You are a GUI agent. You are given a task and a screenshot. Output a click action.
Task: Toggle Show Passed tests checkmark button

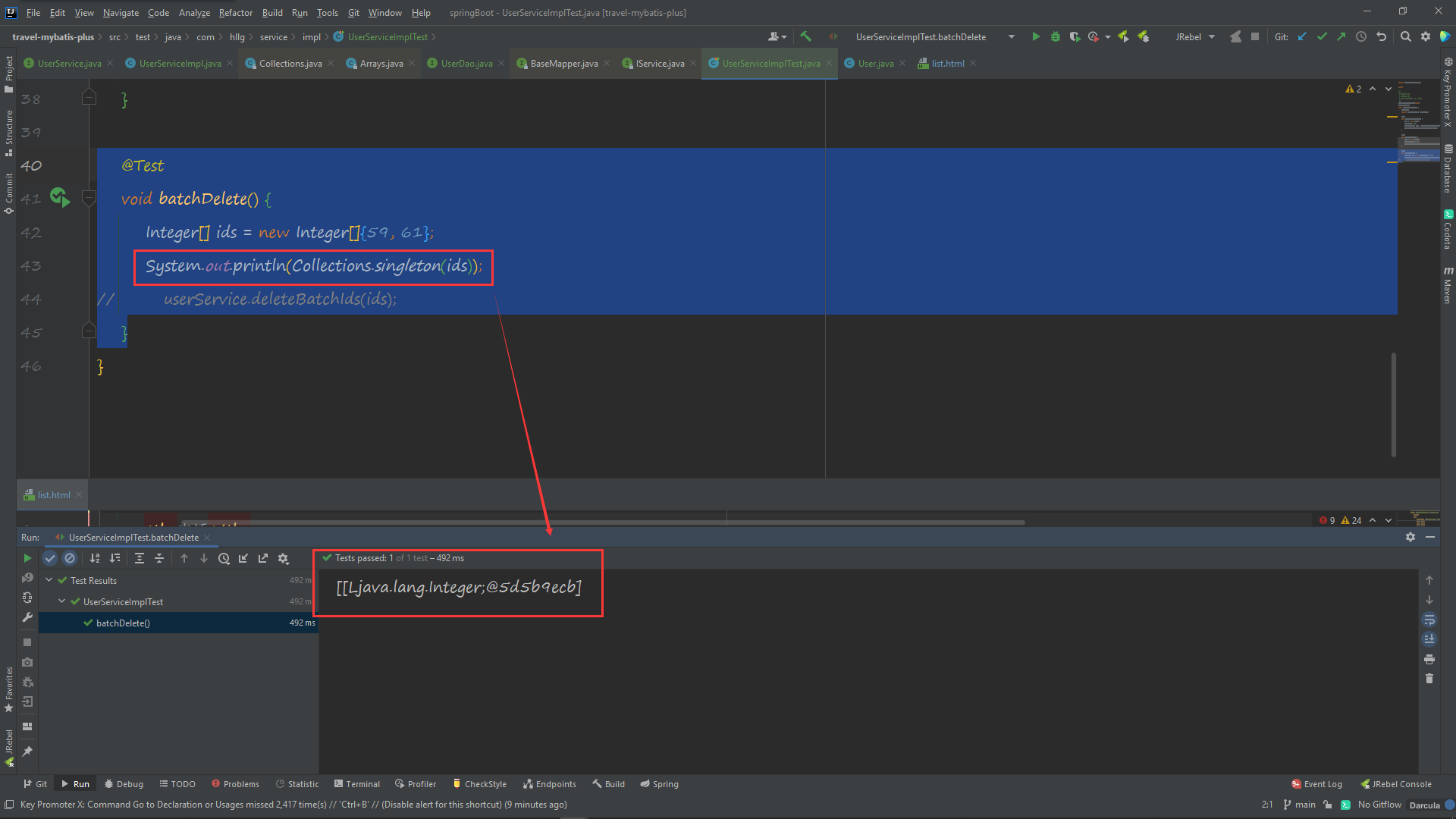tap(50, 558)
